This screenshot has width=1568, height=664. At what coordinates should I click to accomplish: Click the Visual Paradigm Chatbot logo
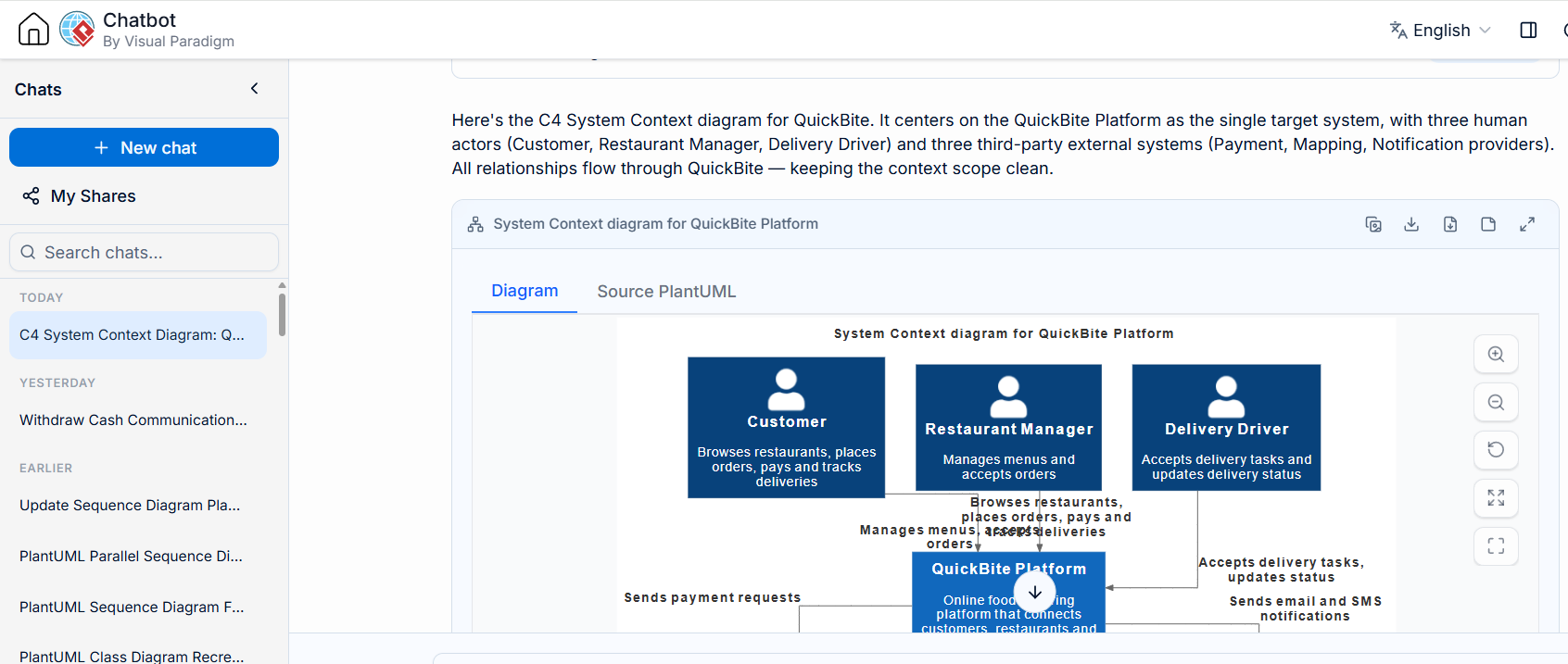click(77, 30)
